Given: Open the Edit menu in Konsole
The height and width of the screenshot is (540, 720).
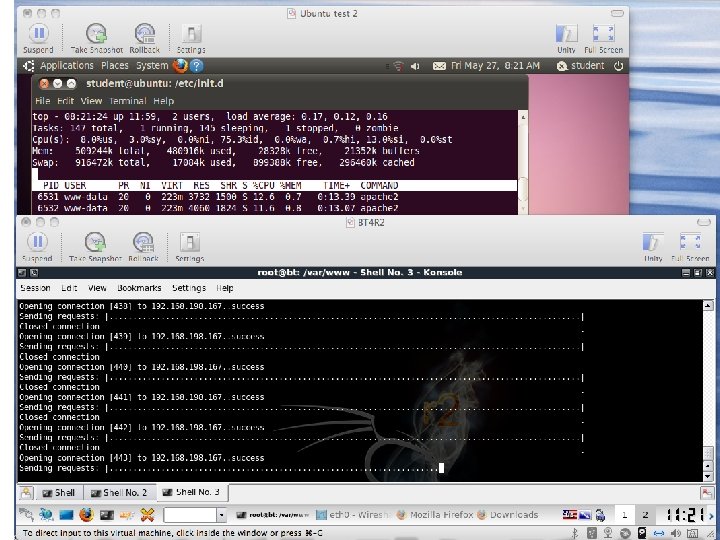Looking at the screenshot, I should pyautogui.click(x=69, y=288).
